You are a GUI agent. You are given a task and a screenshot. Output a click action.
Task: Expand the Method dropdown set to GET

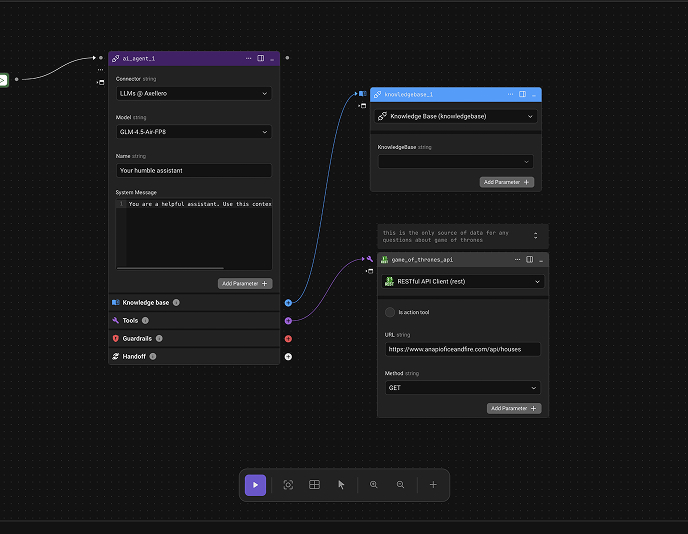pyautogui.click(x=463, y=387)
